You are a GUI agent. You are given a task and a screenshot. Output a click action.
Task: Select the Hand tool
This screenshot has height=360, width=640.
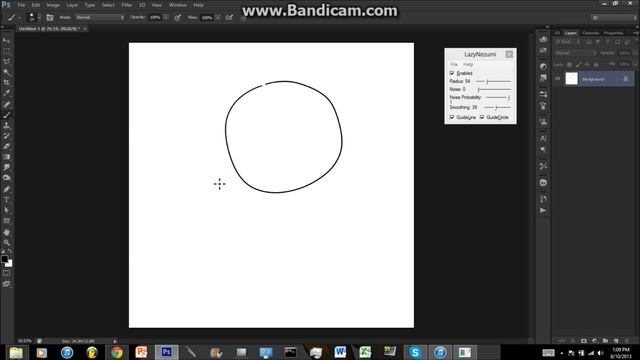click(x=7, y=232)
